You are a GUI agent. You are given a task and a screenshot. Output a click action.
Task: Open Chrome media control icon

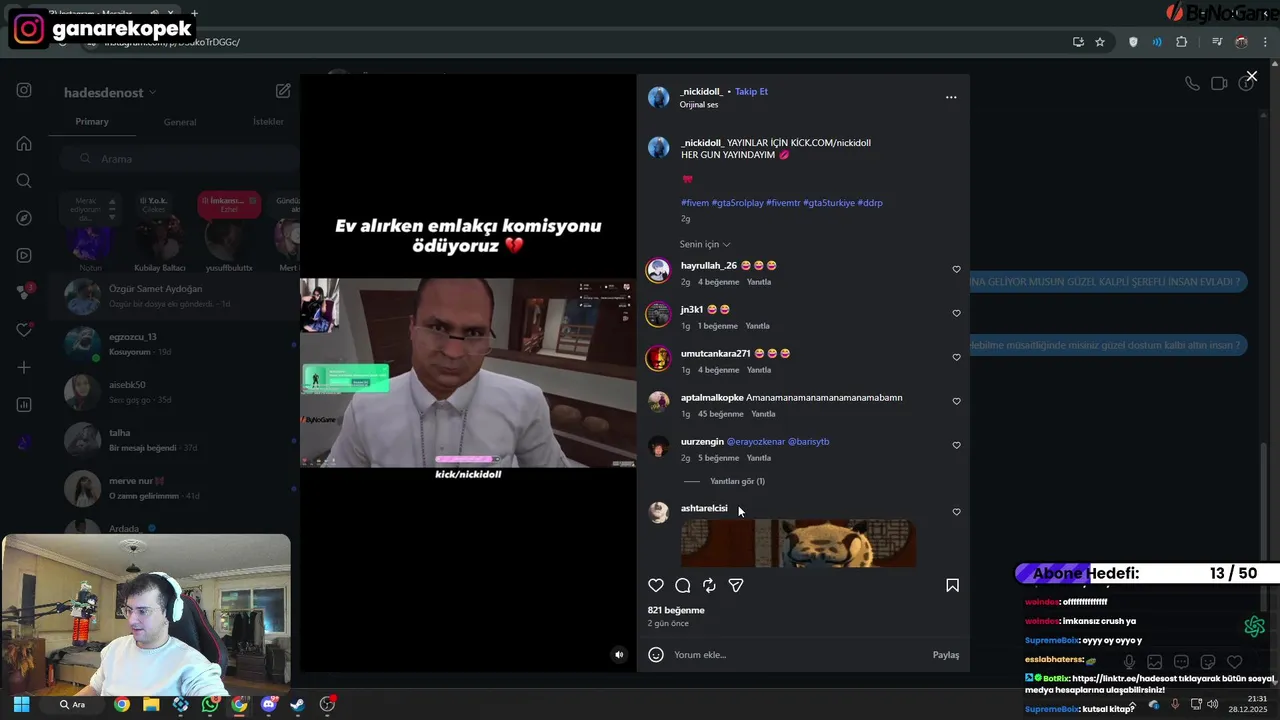1217,42
